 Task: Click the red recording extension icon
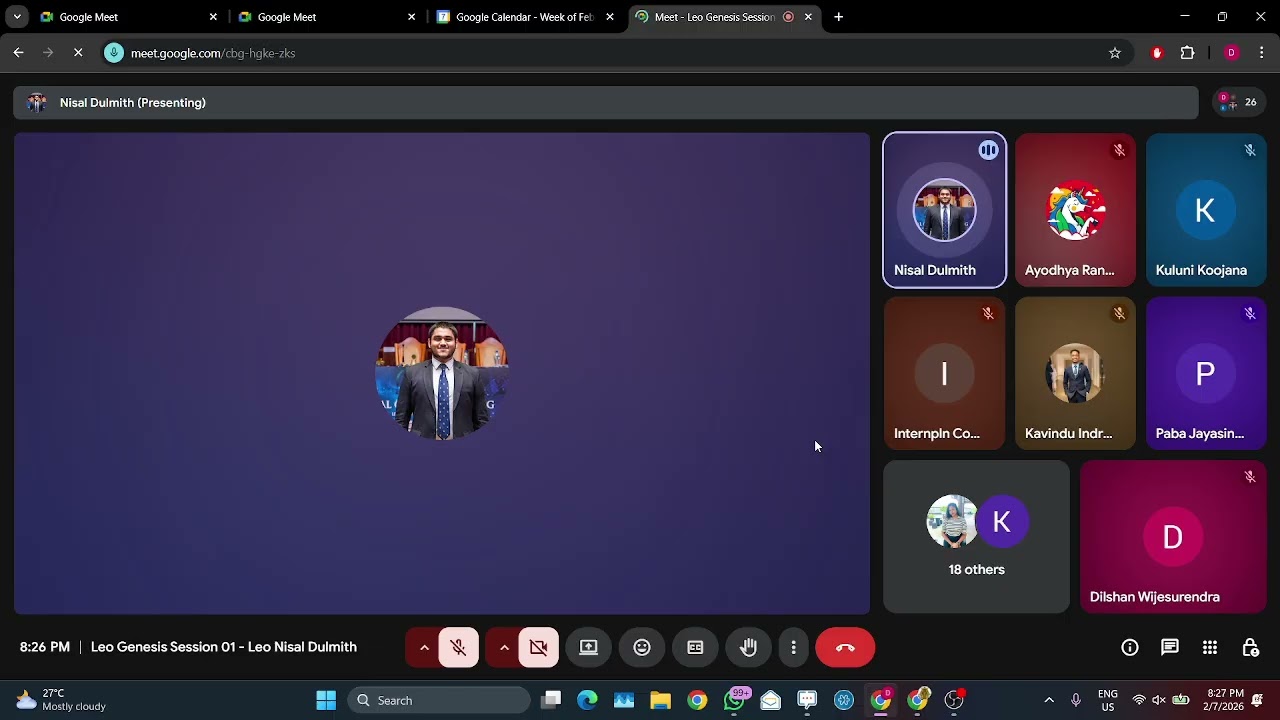(x=1157, y=53)
